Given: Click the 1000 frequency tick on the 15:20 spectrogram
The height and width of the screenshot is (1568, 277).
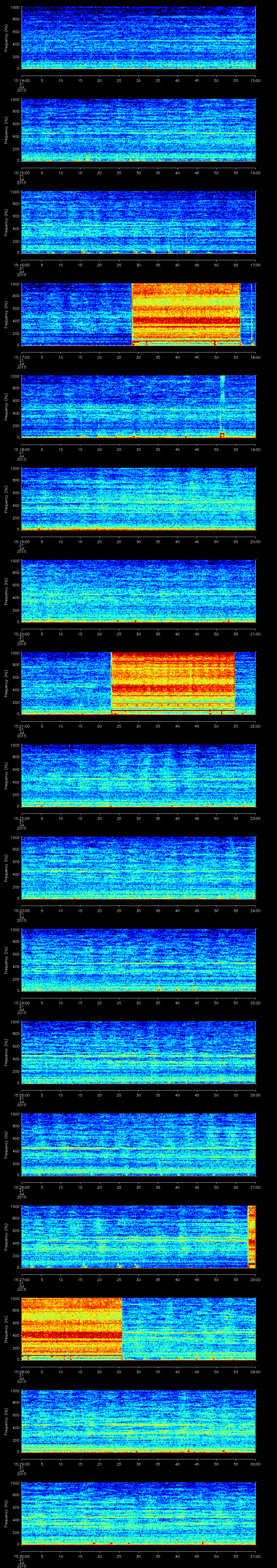Looking at the screenshot, I should [x=15, y=561].
